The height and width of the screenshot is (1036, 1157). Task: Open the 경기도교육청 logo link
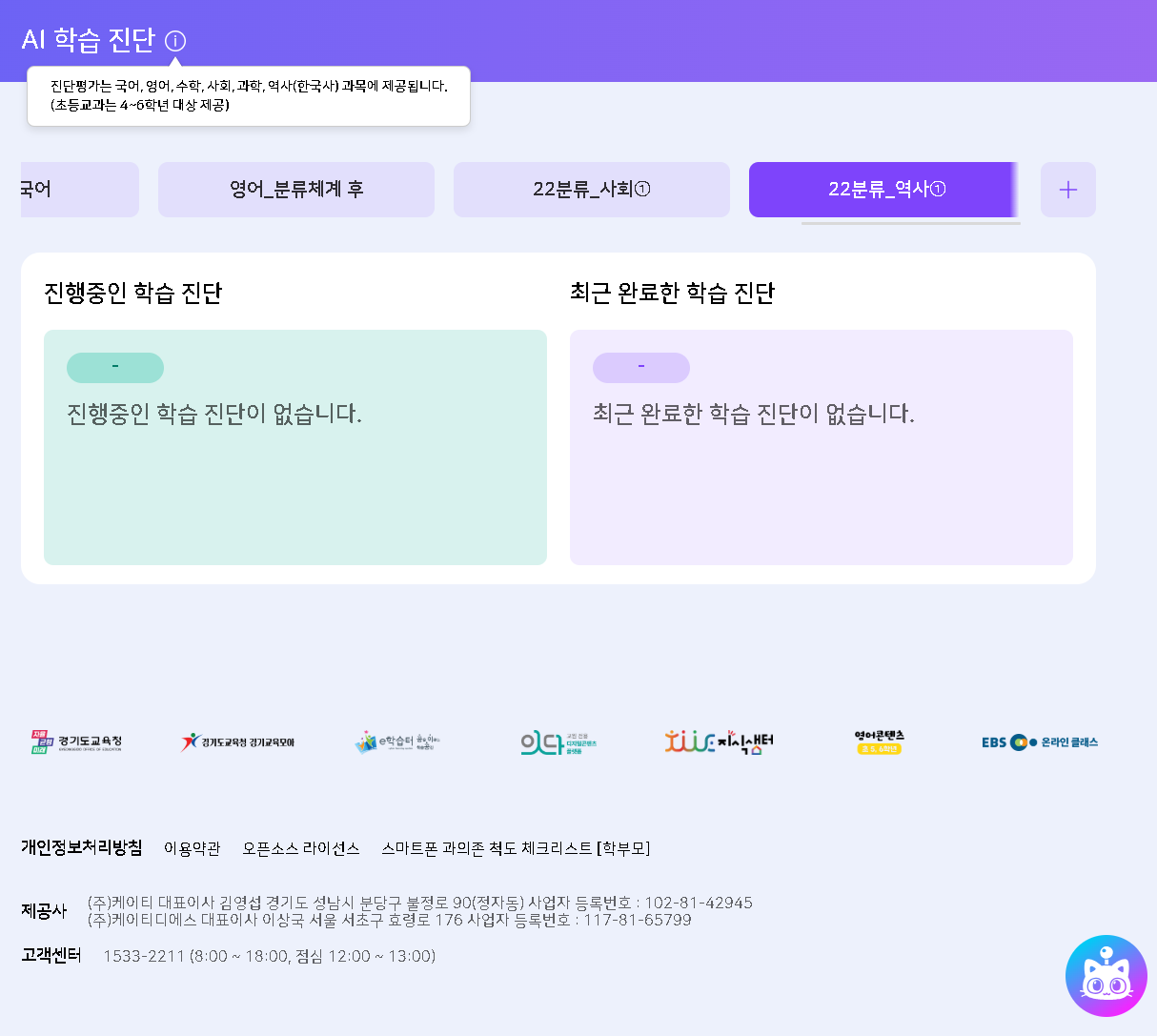click(x=76, y=742)
